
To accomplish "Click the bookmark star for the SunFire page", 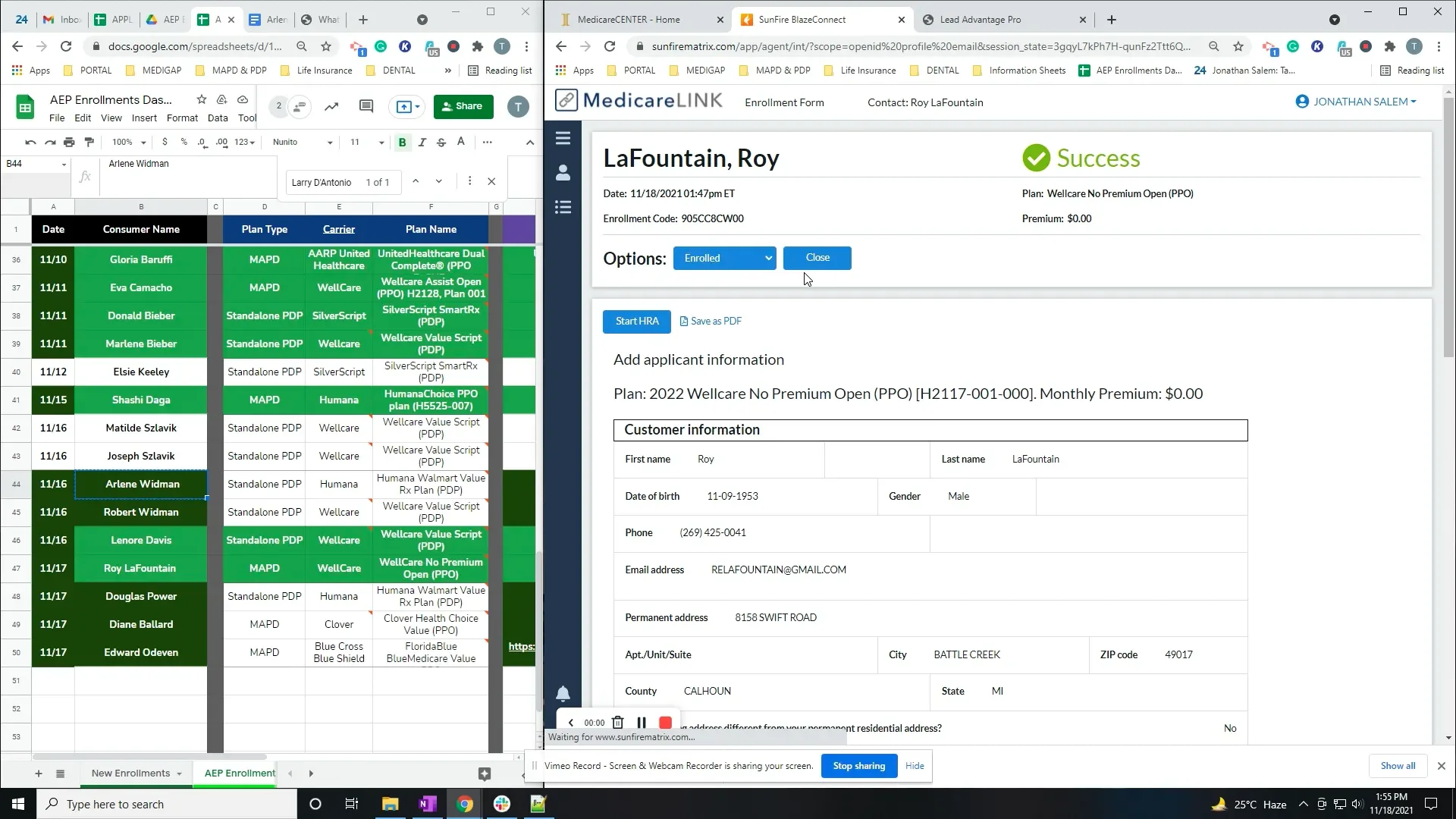I will [x=1238, y=46].
